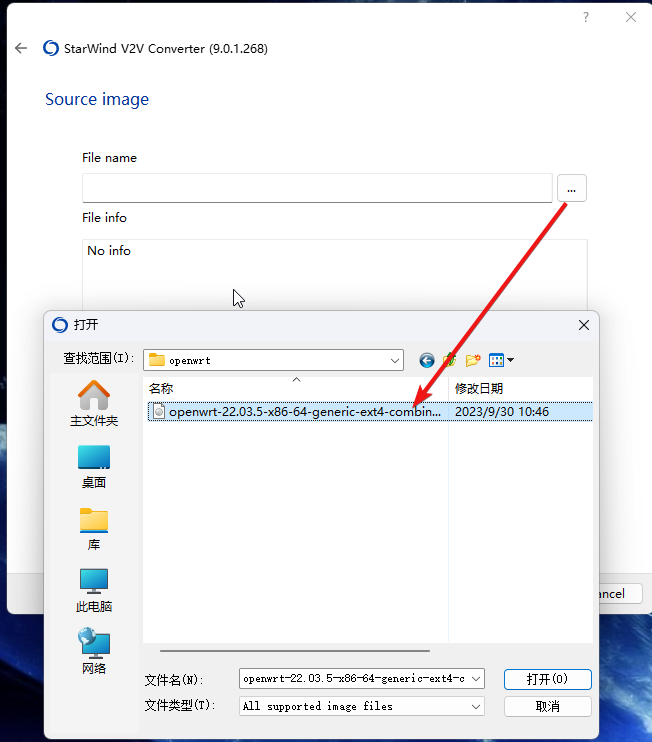Open the view menu icon in dialog toolbar
652x742 pixels.
tap(501, 361)
